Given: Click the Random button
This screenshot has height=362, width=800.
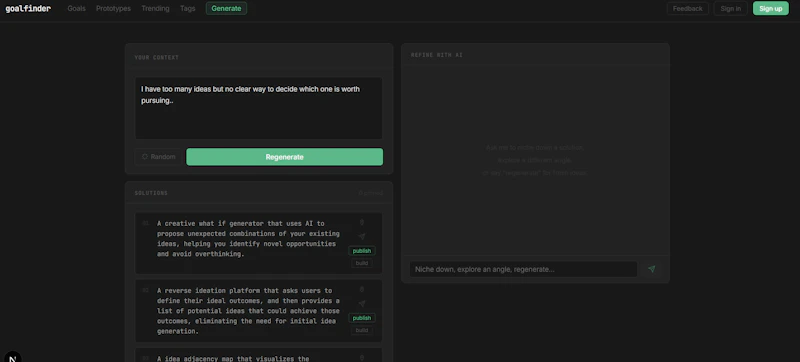Looking at the screenshot, I should coord(159,157).
